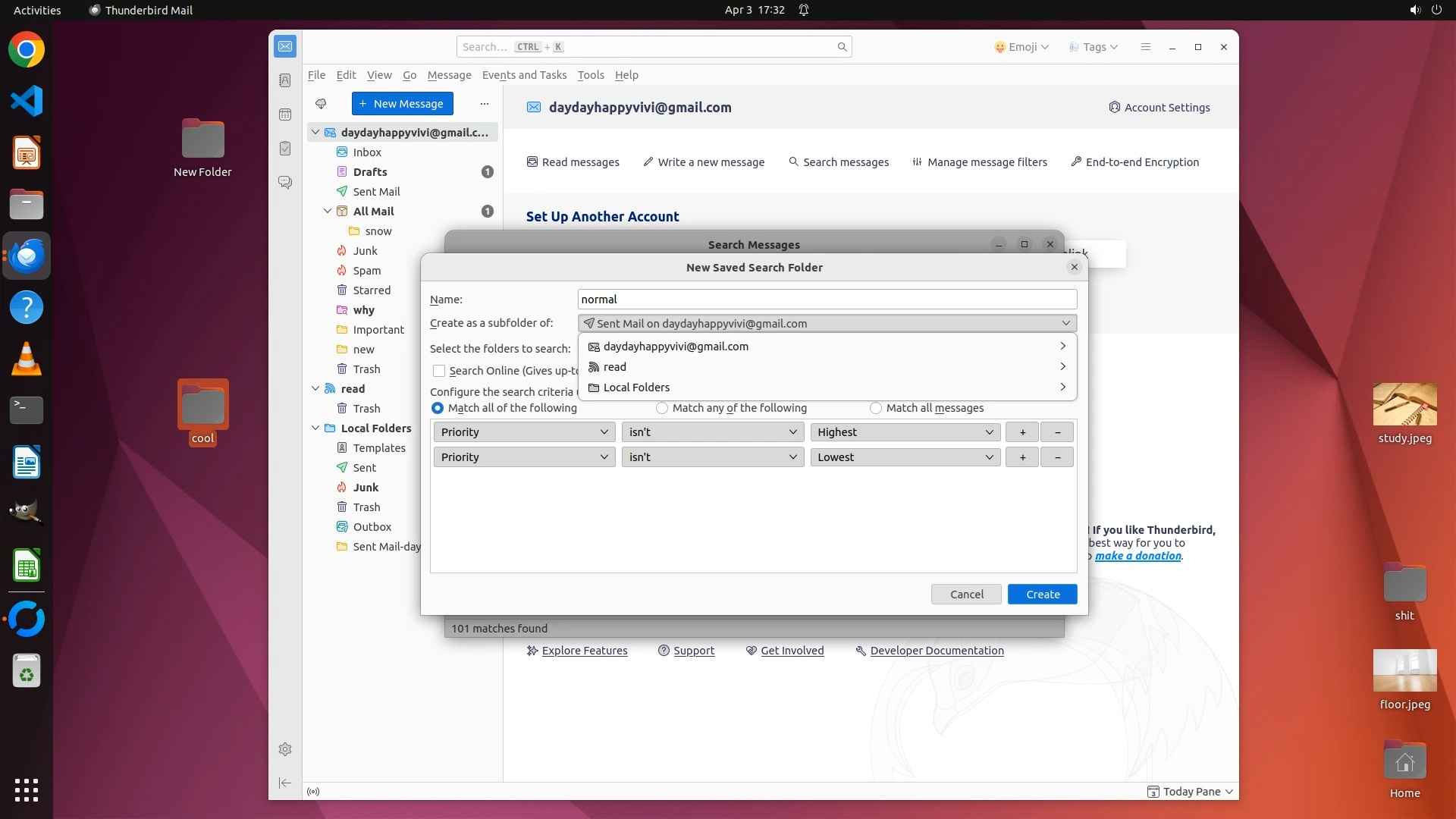Viewport: 1456px width, 819px height.
Task: Open the Highest priority value dropdown
Action: [905, 432]
